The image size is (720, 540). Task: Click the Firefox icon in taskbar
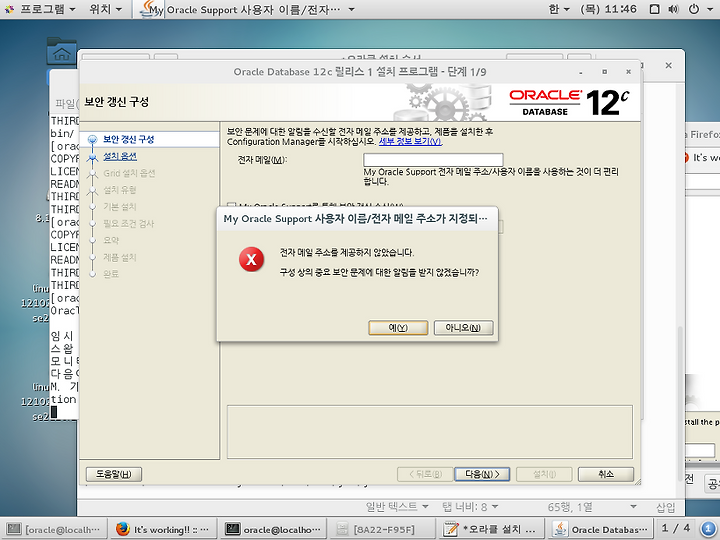point(123,529)
